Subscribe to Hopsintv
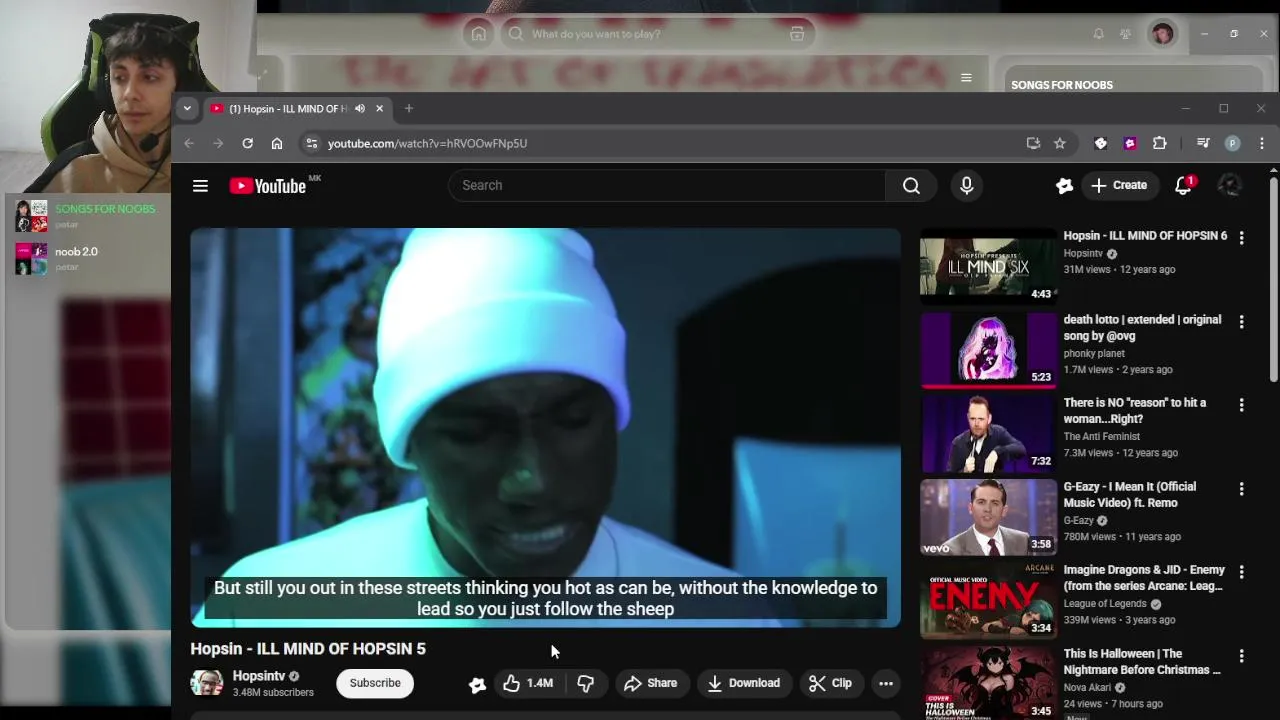Screen dimensions: 1280x720 pos(375,683)
